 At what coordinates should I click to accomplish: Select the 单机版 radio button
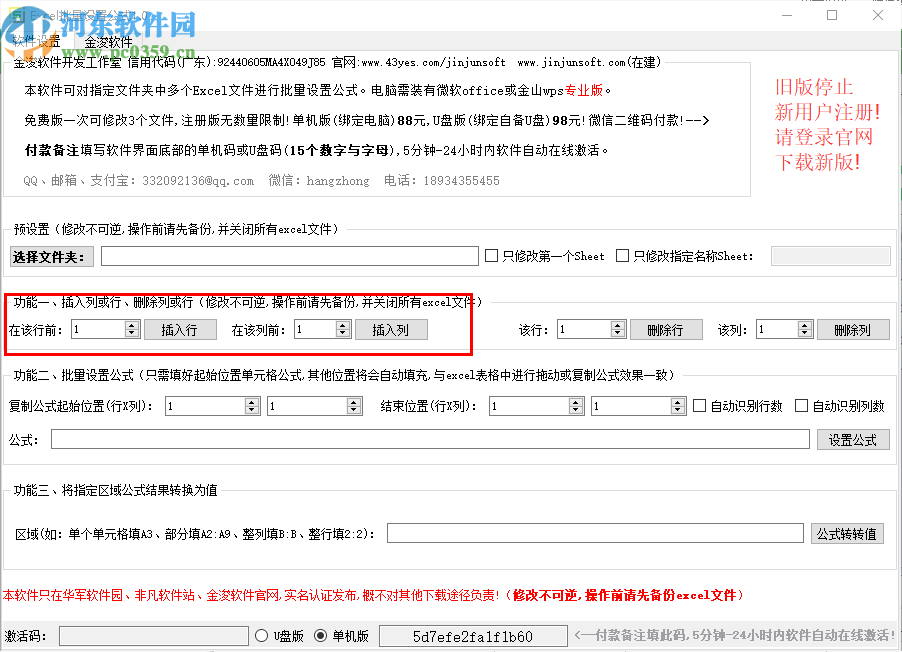pyautogui.click(x=322, y=635)
